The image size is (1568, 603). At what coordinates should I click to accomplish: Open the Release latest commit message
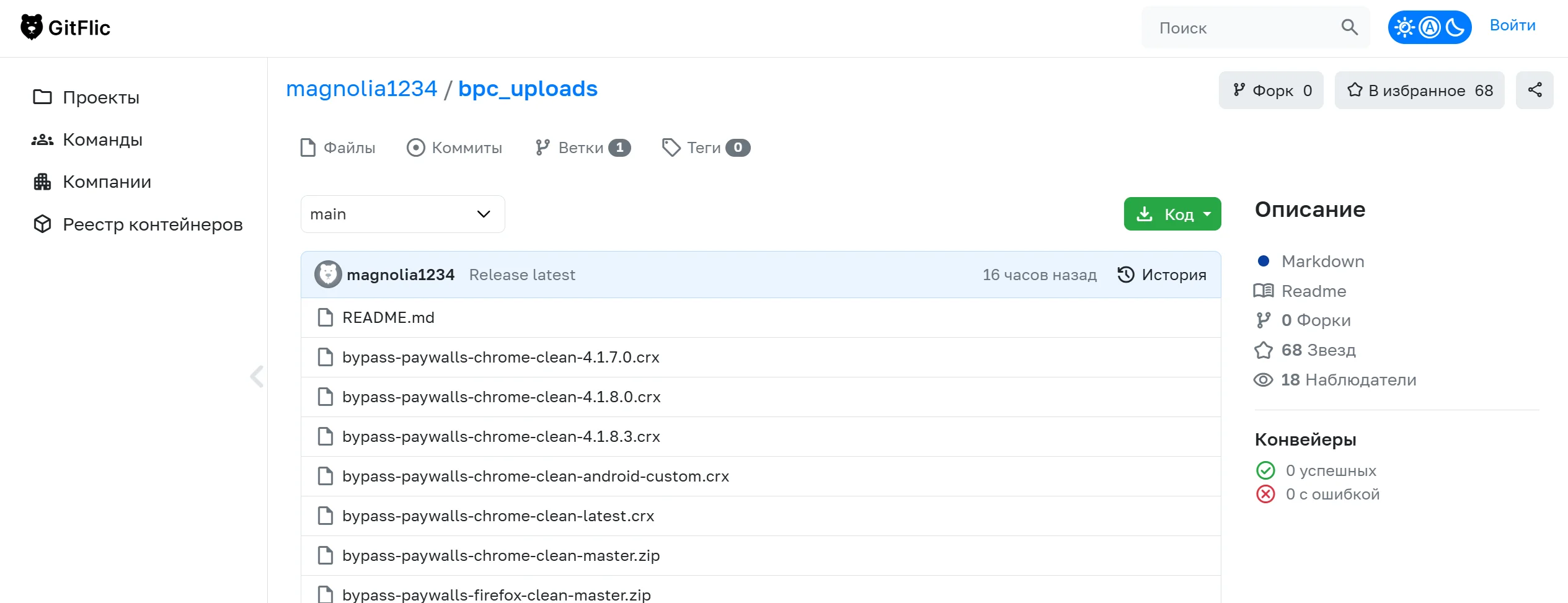522,275
